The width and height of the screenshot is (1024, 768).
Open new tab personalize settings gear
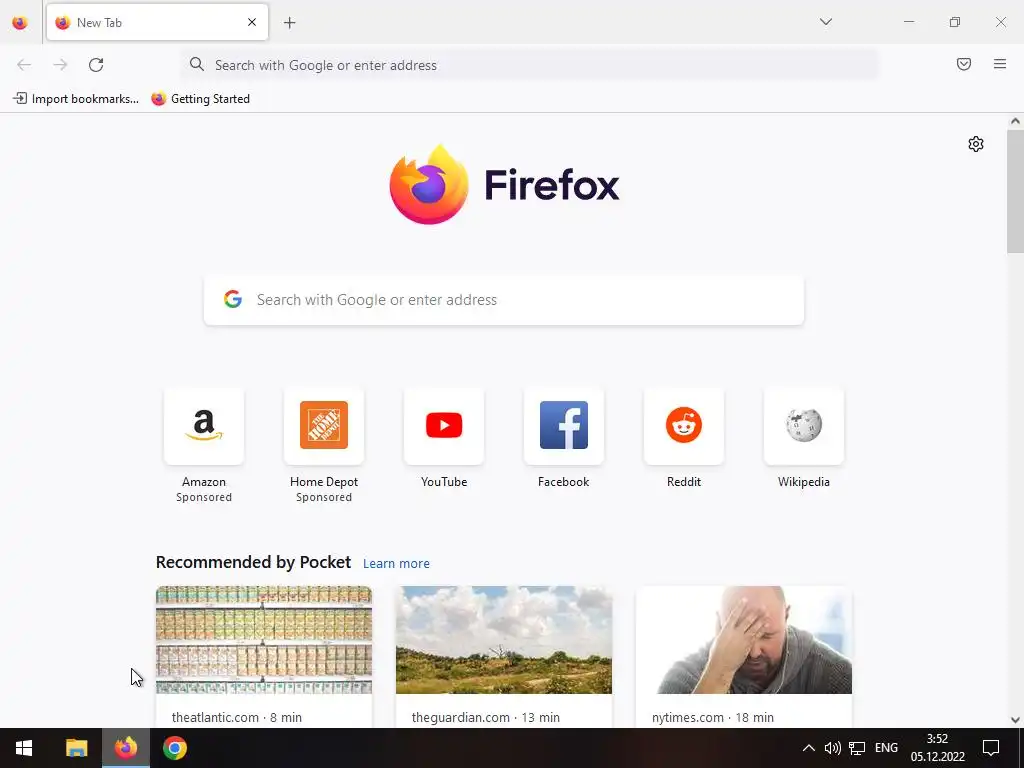[976, 144]
